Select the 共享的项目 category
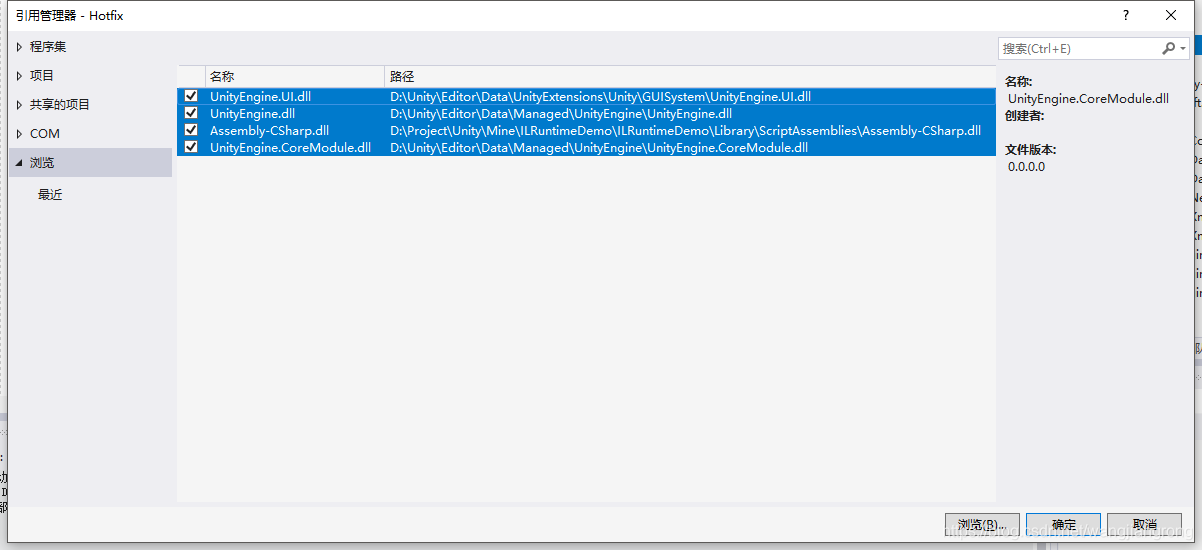 click(x=60, y=105)
